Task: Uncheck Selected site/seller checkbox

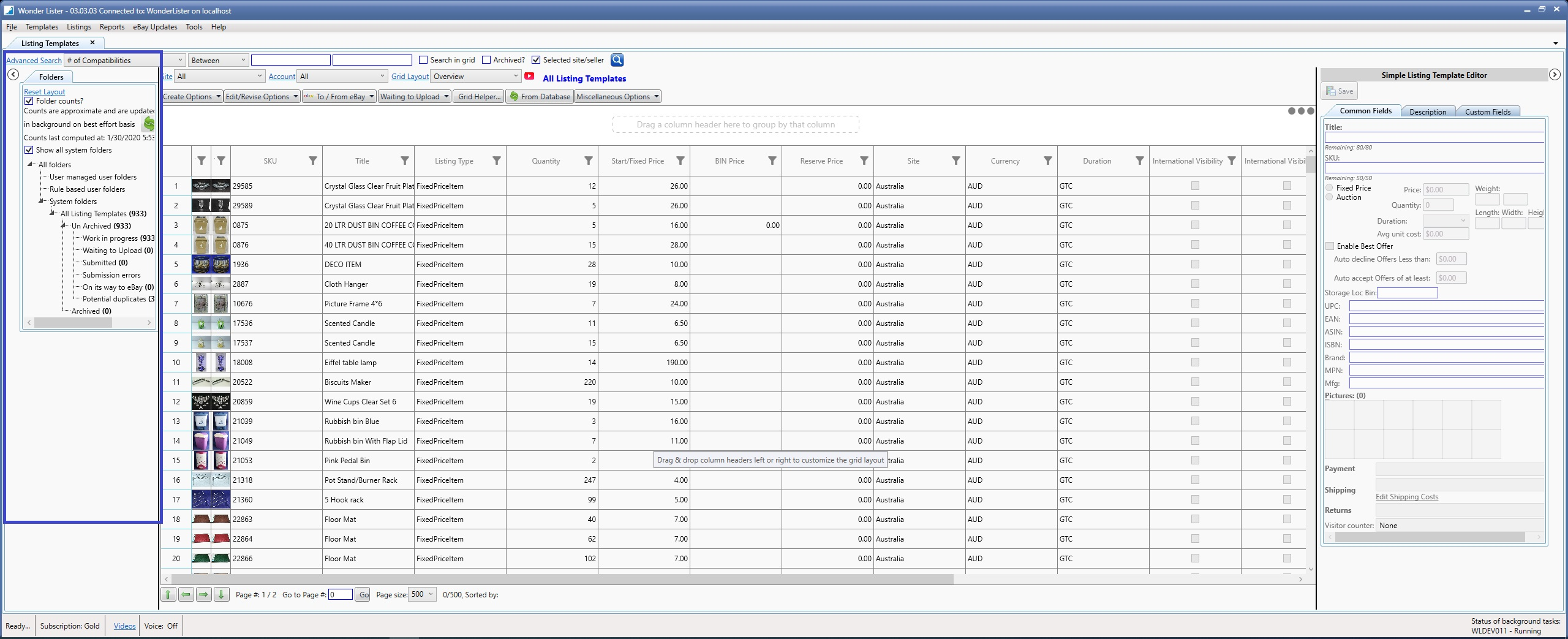Action: click(x=536, y=60)
